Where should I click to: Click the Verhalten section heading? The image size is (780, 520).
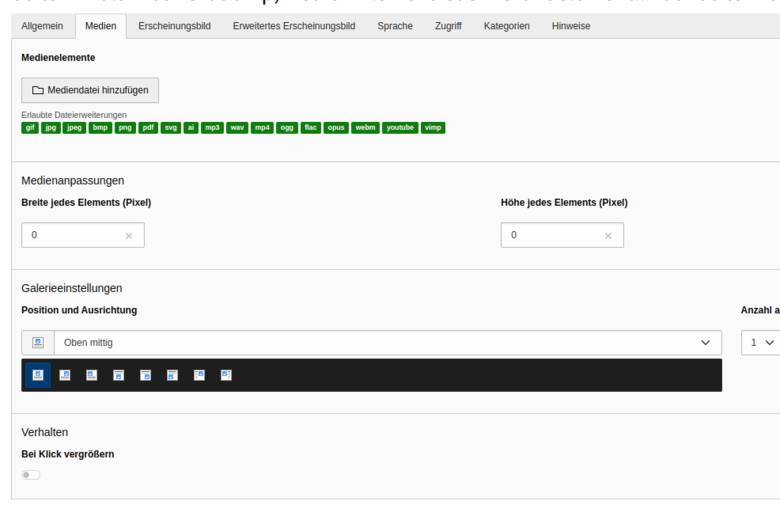pos(45,432)
